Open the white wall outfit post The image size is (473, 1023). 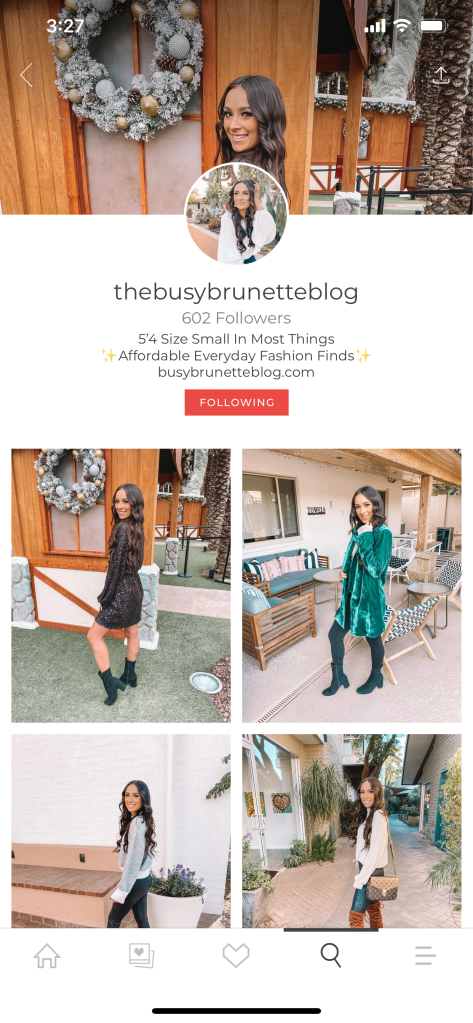pos(121,831)
